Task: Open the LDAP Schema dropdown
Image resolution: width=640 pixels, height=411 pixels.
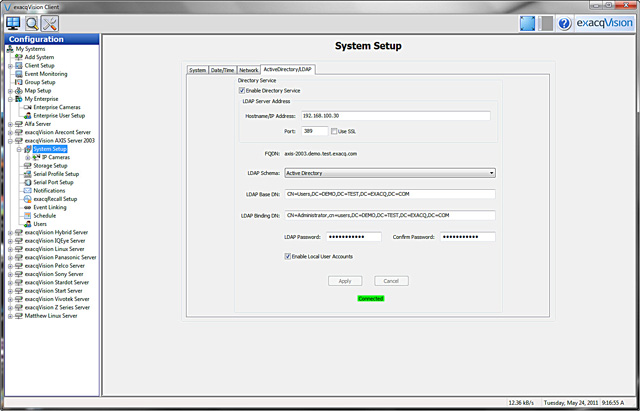Action: point(390,172)
